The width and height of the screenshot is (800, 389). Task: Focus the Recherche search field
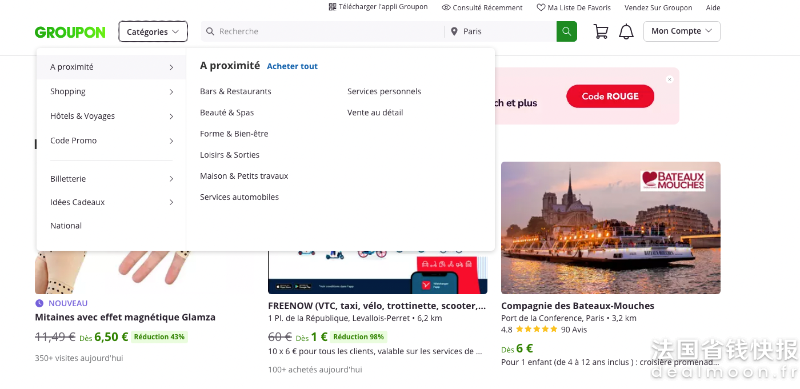[322, 32]
